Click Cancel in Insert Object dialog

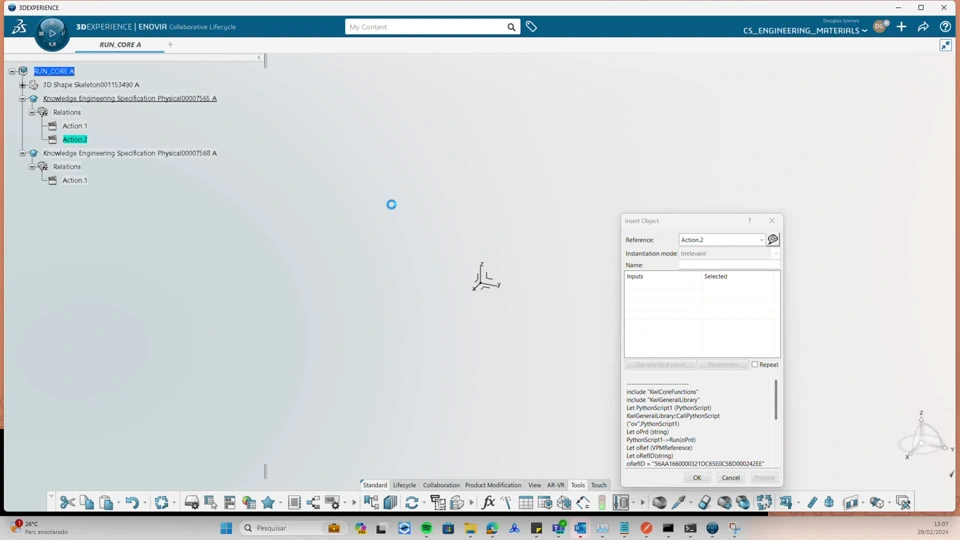point(730,478)
